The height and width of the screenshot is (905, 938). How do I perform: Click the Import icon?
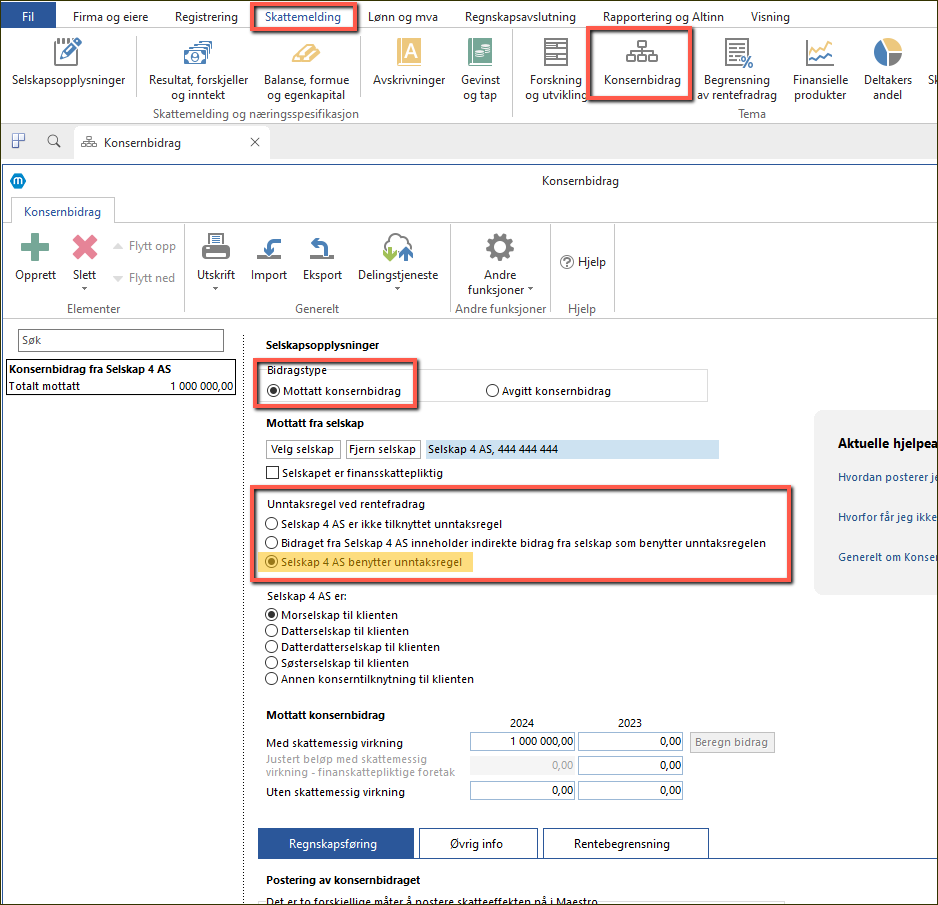(269, 248)
